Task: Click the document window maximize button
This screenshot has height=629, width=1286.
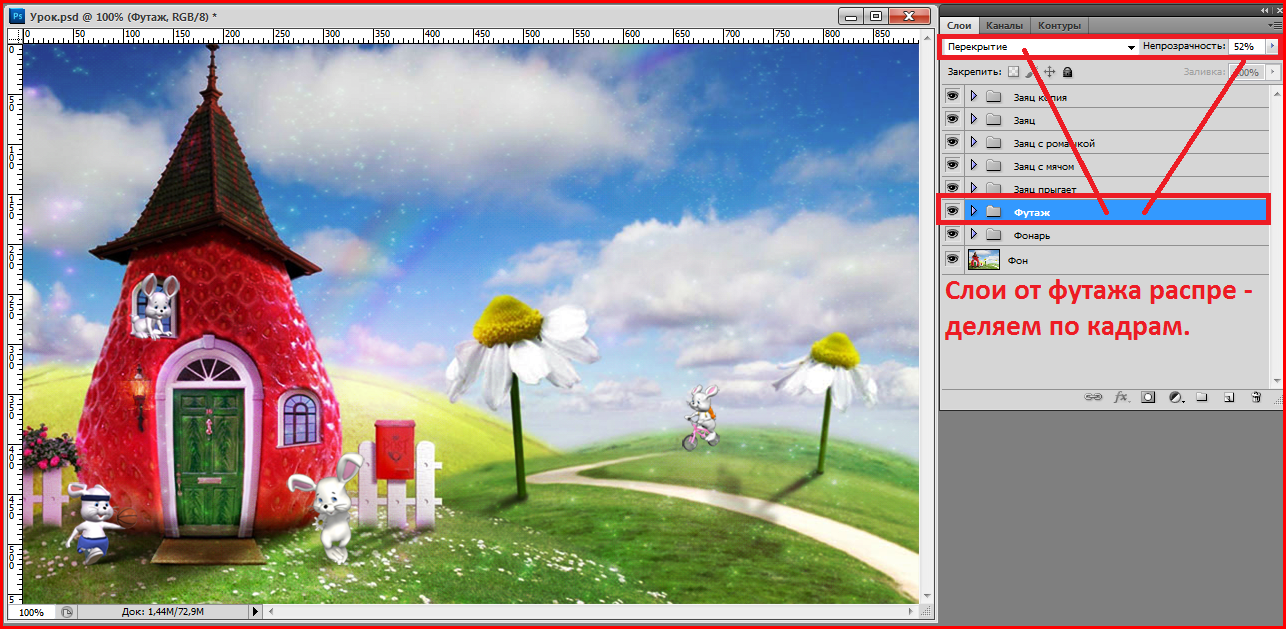Action: click(x=877, y=15)
